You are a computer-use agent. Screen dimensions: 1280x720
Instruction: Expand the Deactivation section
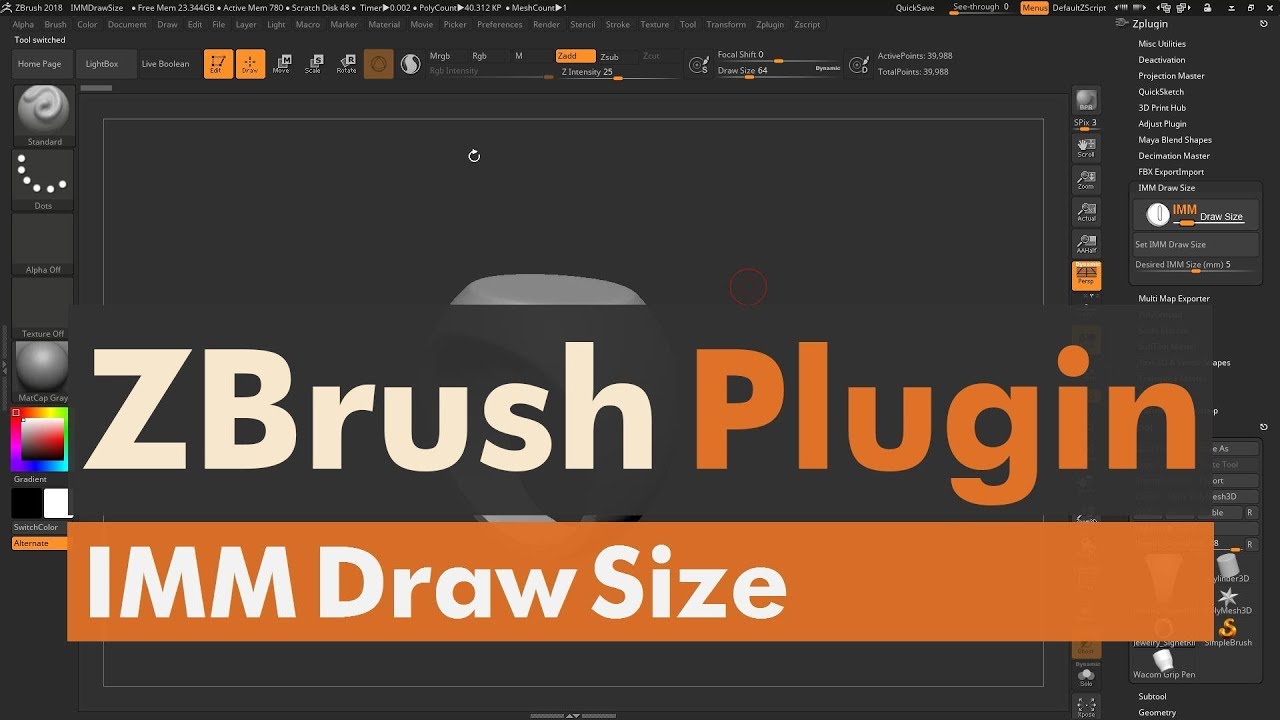point(1162,60)
